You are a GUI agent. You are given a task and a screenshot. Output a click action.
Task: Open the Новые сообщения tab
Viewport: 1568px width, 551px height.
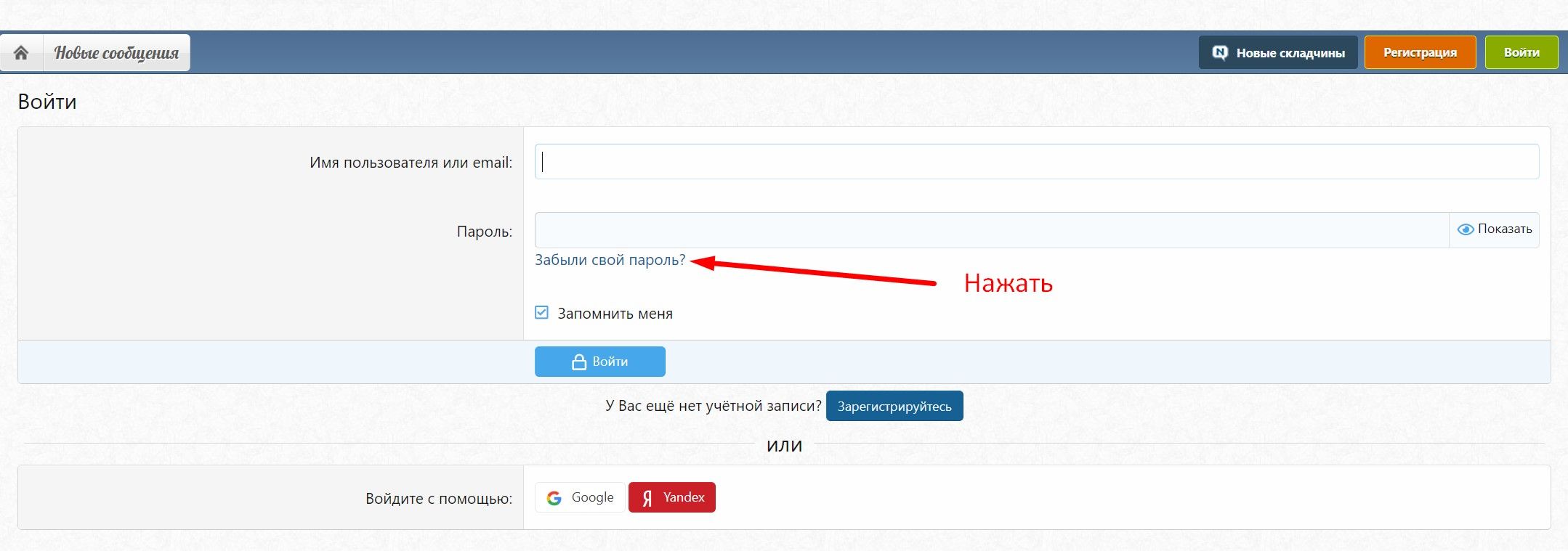(x=116, y=53)
